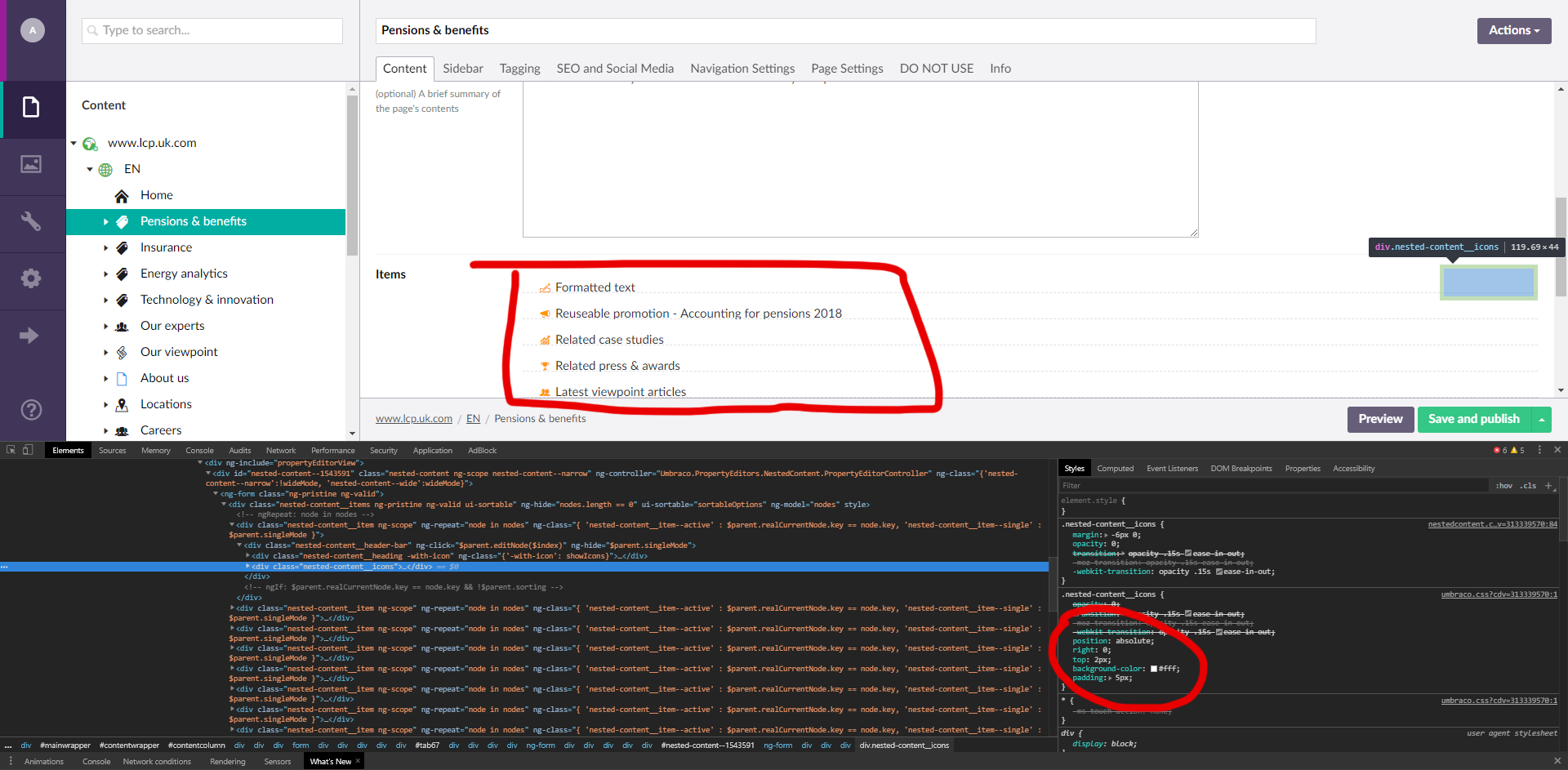The image size is (1568, 770).
Task: Click the Home tree node icon
Action: click(x=122, y=196)
